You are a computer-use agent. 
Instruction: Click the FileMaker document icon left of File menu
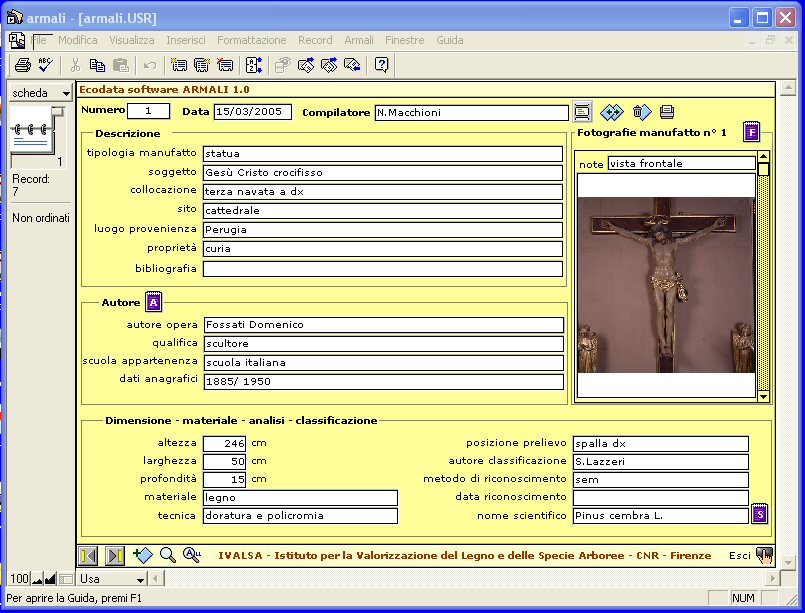point(17,40)
